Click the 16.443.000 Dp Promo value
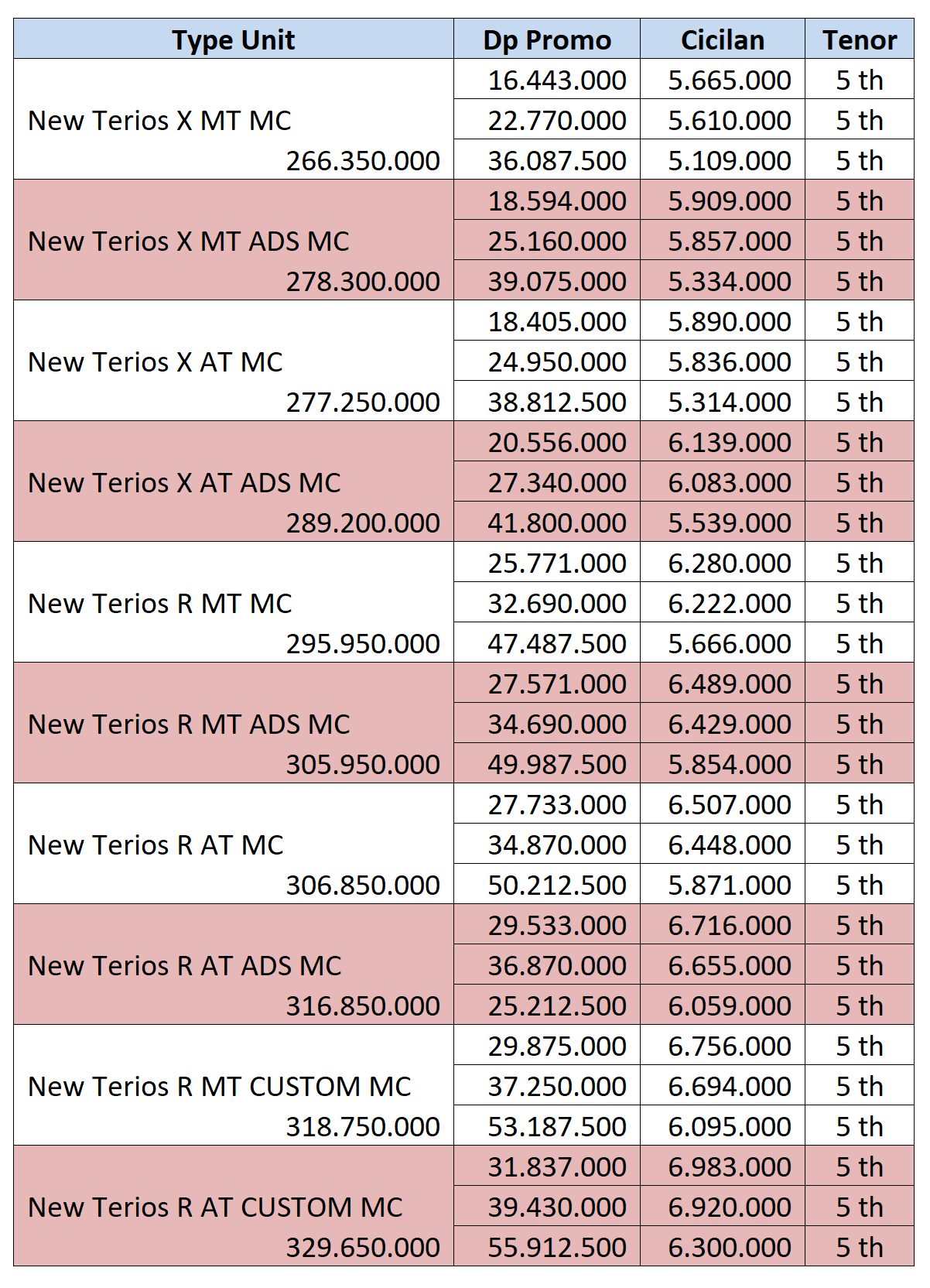The width and height of the screenshot is (930, 1288). pyautogui.click(x=557, y=80)
